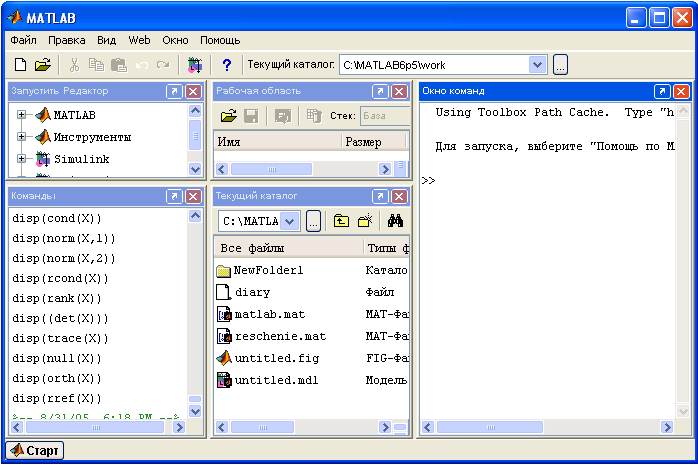
Task: Select disp(cond(X)) in command history
Action: pos(57,218)
